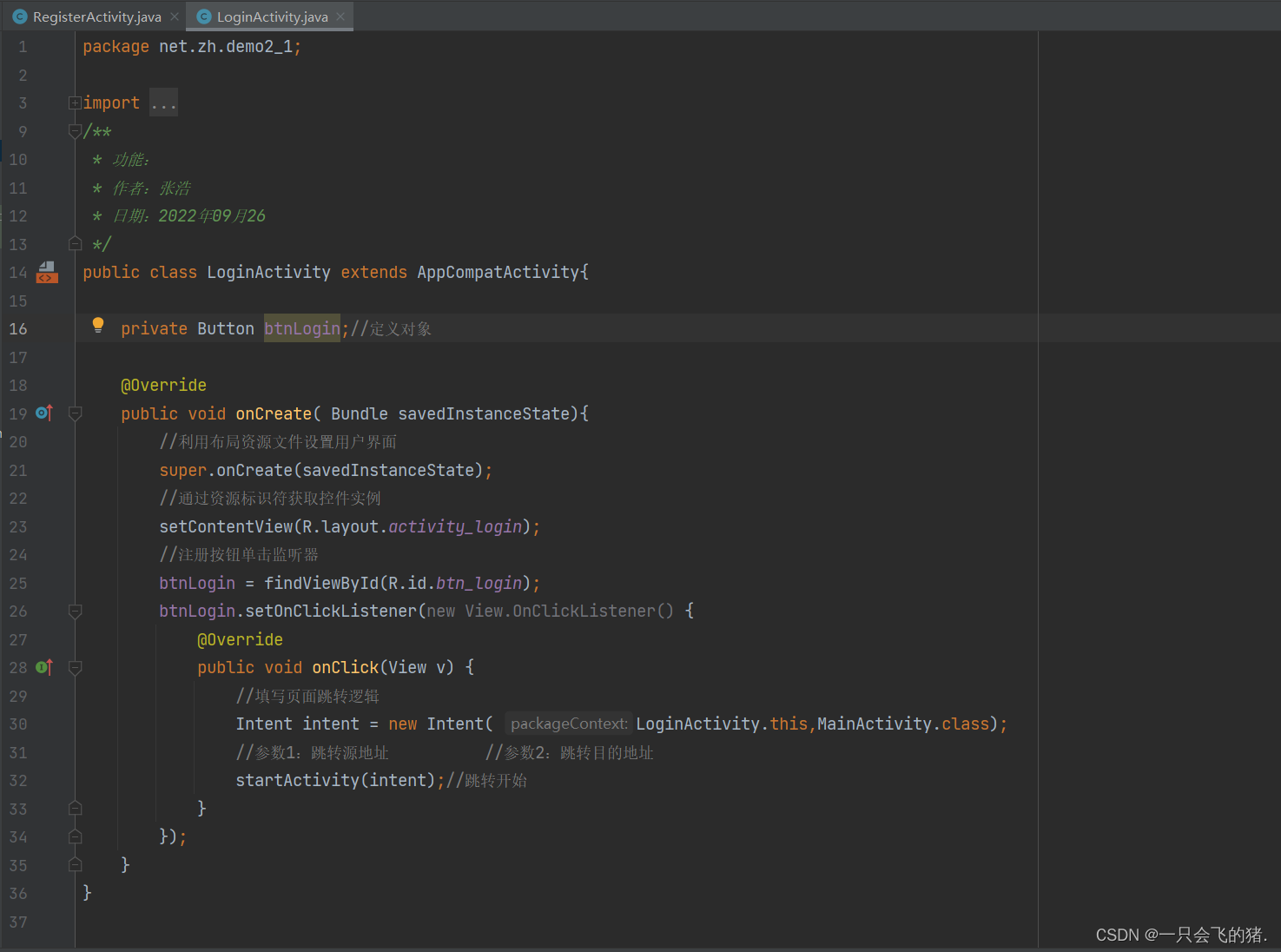
Task: Click line number 16 in gutter
Action: coord(18,329)
